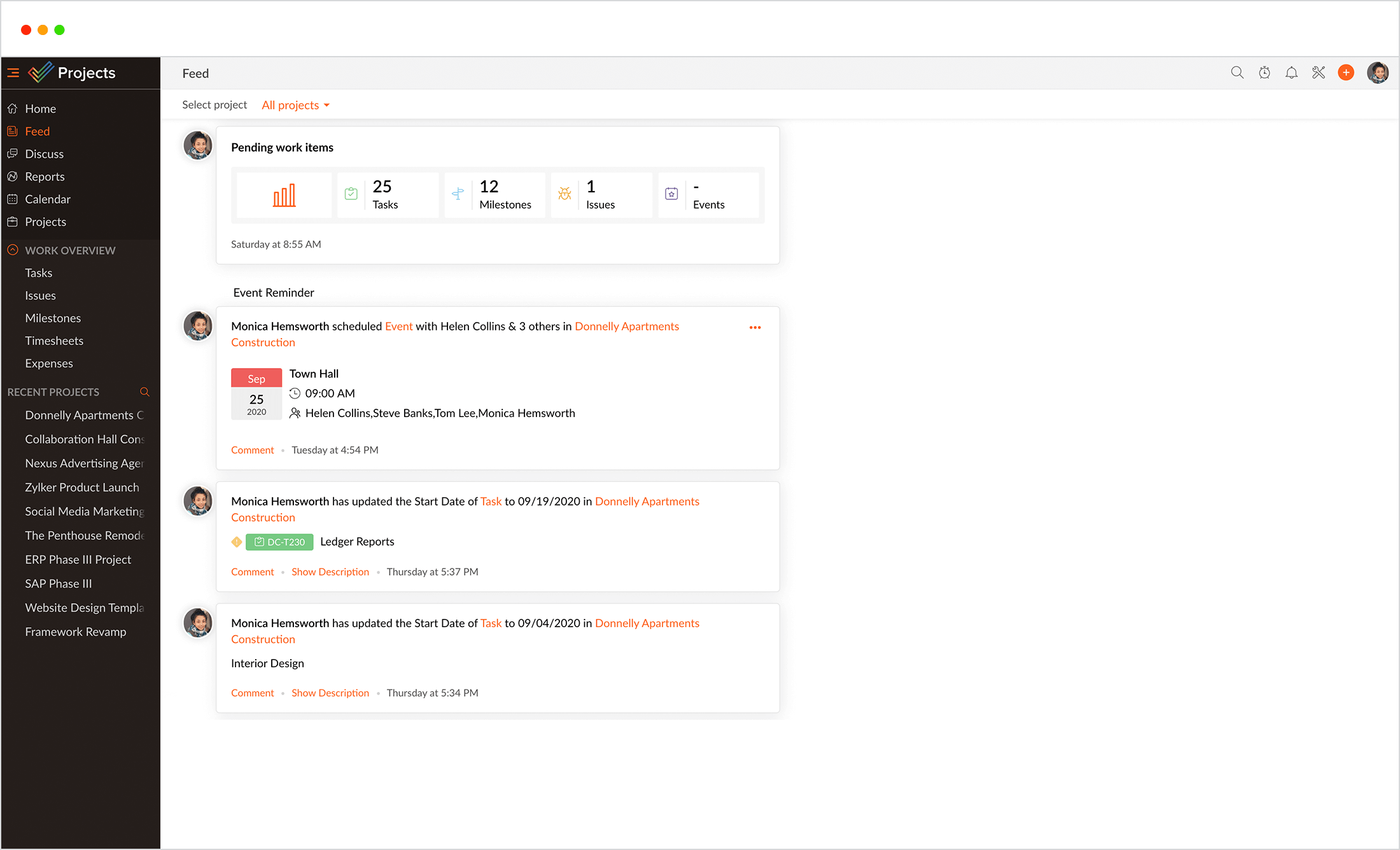Open the user profile avatar in top bar
The width and height of the screenshot is (1400, 850).
tap(1378, 73)
